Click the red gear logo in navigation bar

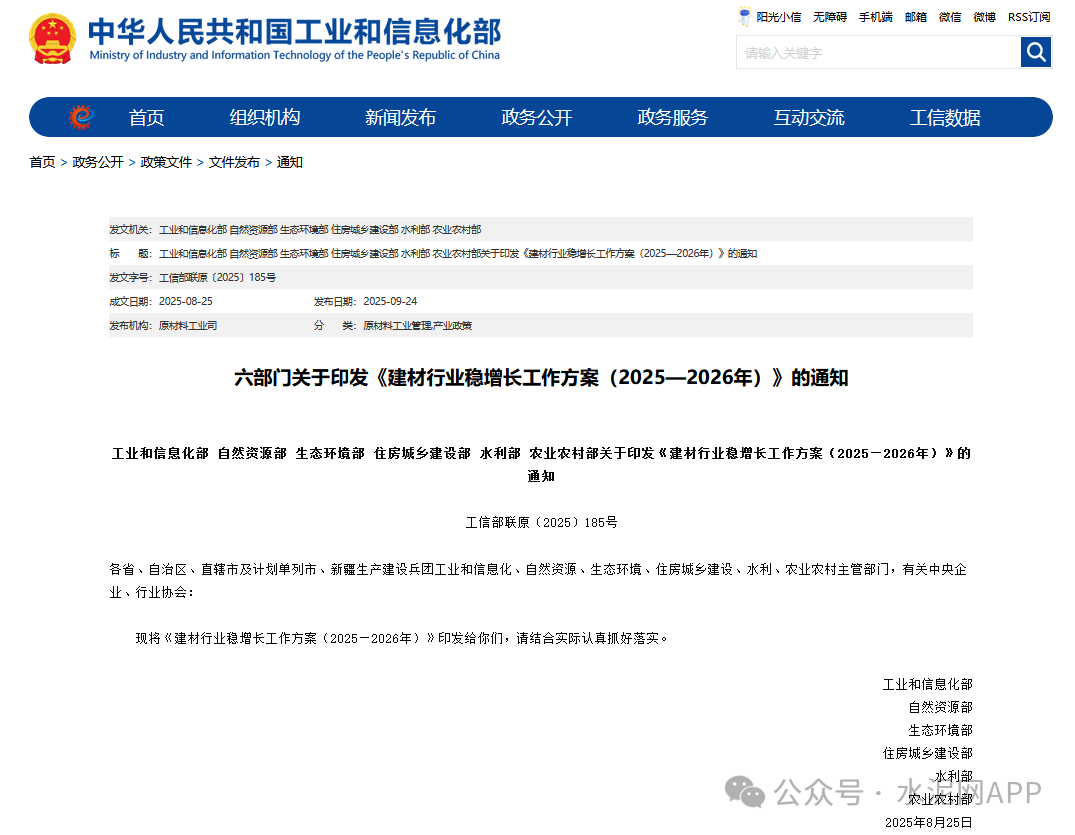coord(81,117)
